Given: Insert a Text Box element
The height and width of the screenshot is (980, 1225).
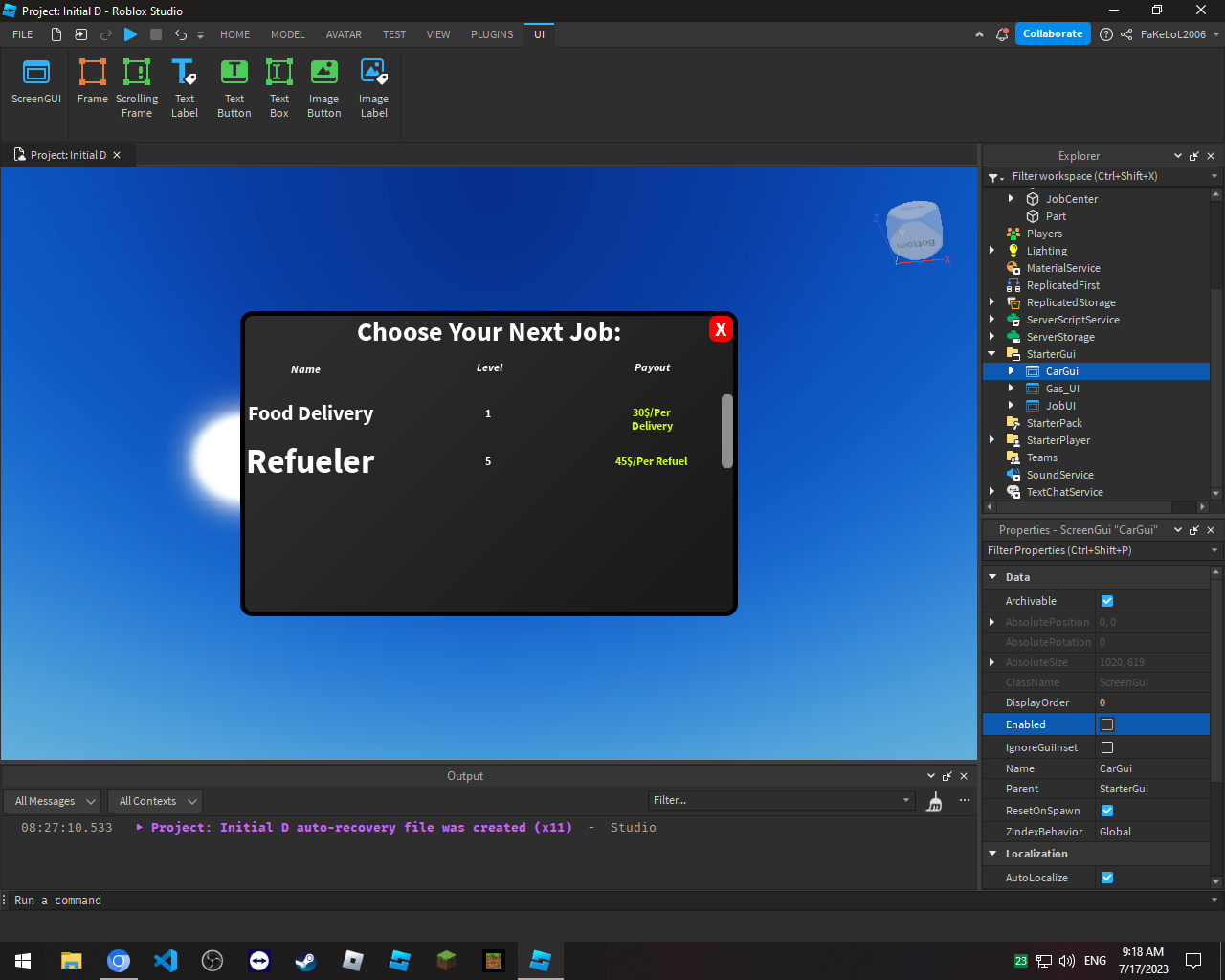Looking at the screenshot, I should (279, 88).
